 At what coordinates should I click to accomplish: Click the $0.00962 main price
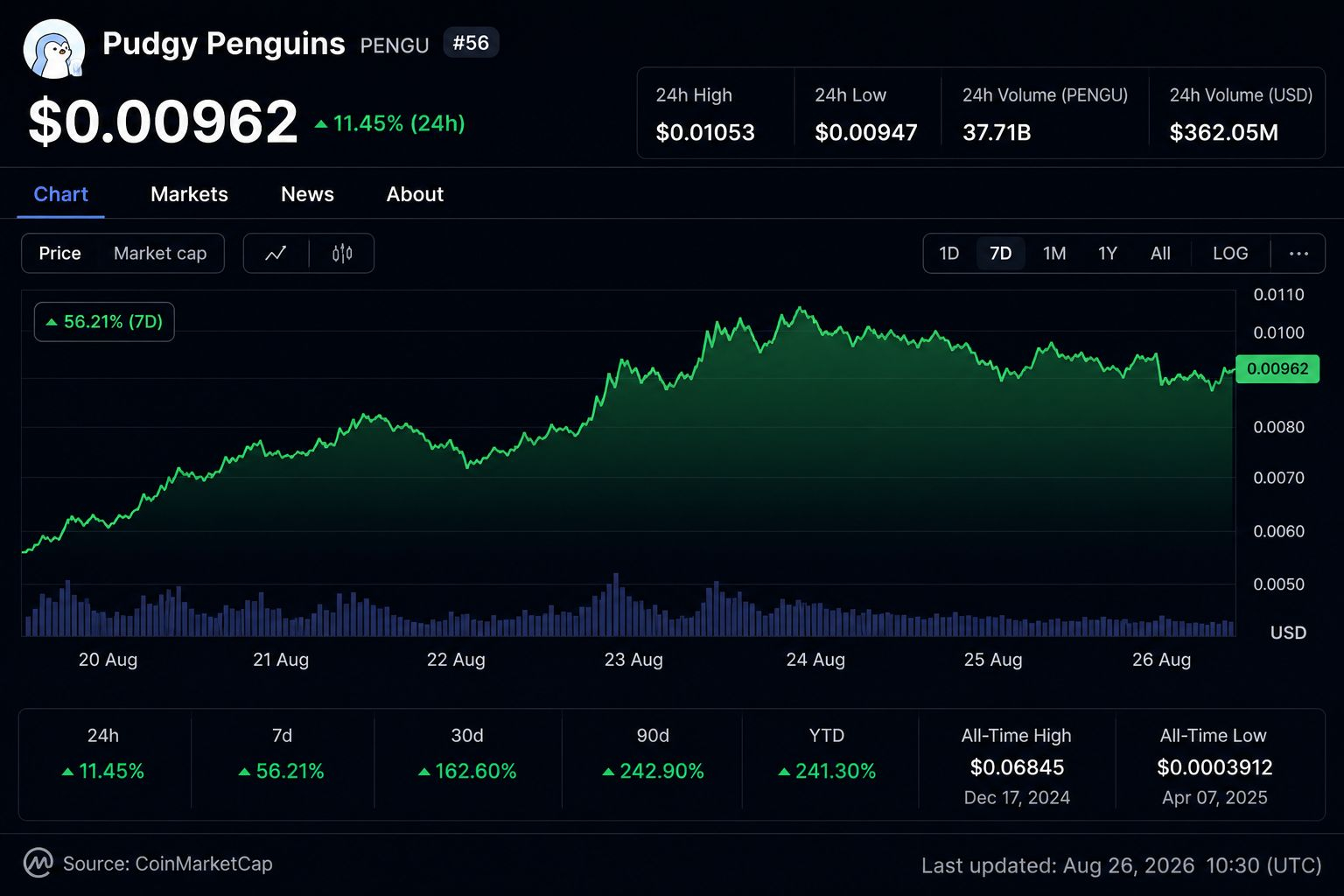pyautogui.click(x=163, y=122)
